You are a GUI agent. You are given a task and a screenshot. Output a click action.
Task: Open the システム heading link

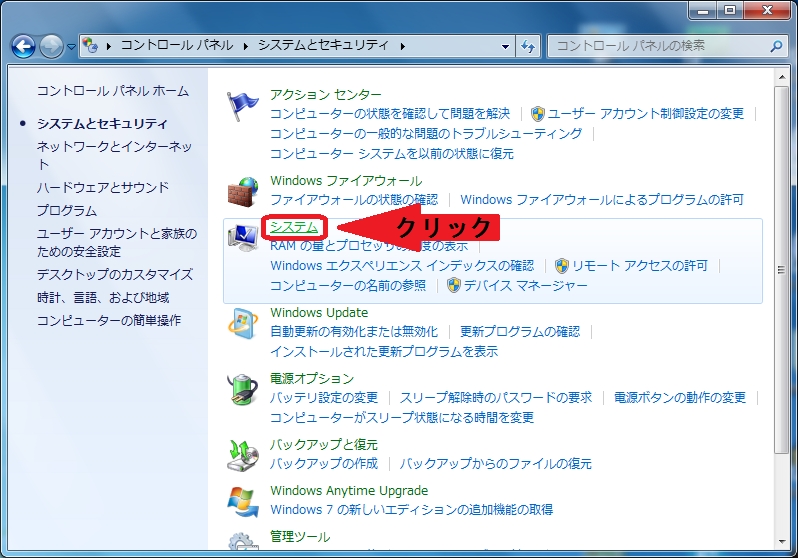[294, 227]
